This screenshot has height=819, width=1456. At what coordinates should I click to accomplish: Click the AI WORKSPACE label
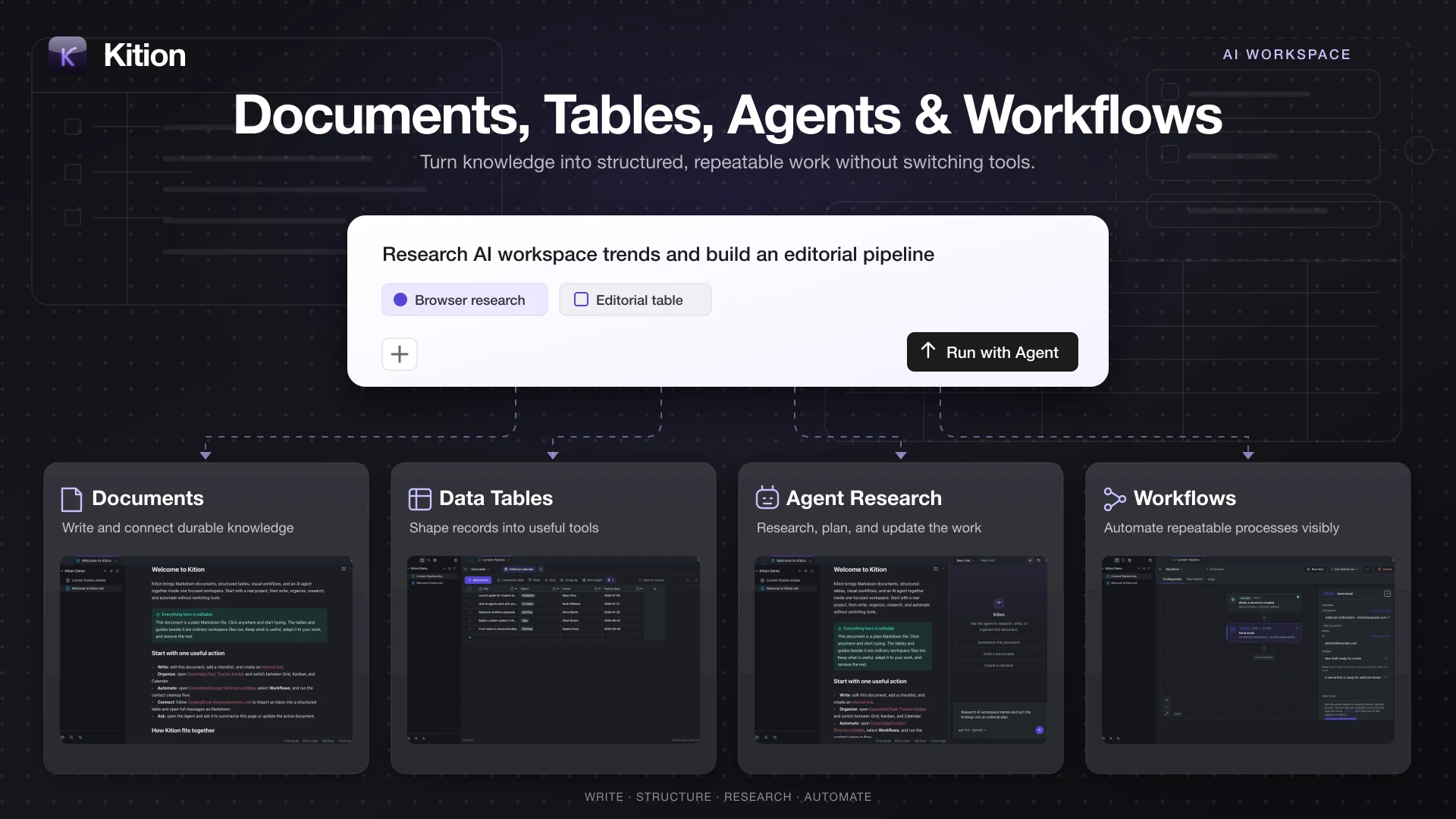tap(1287, 55)
